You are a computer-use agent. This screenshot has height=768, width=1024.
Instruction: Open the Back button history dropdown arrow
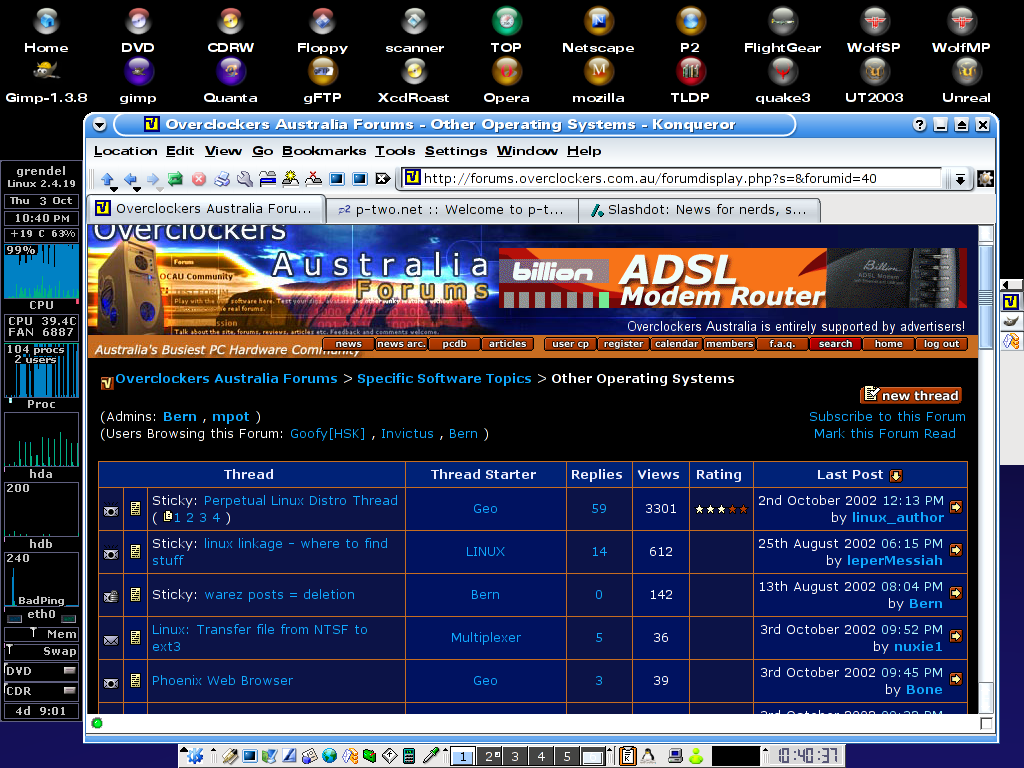(137, 189)
